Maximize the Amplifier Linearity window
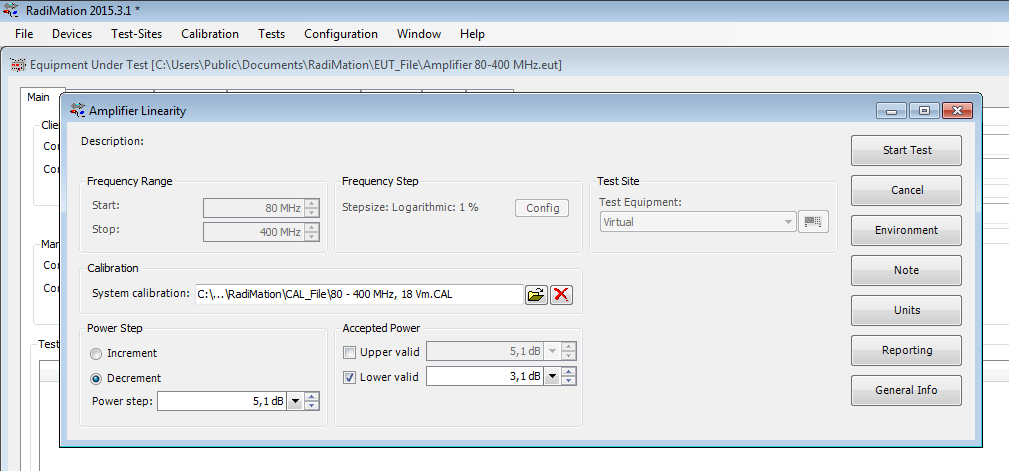This screenshot has width=1009, height=471. point(924,111)
